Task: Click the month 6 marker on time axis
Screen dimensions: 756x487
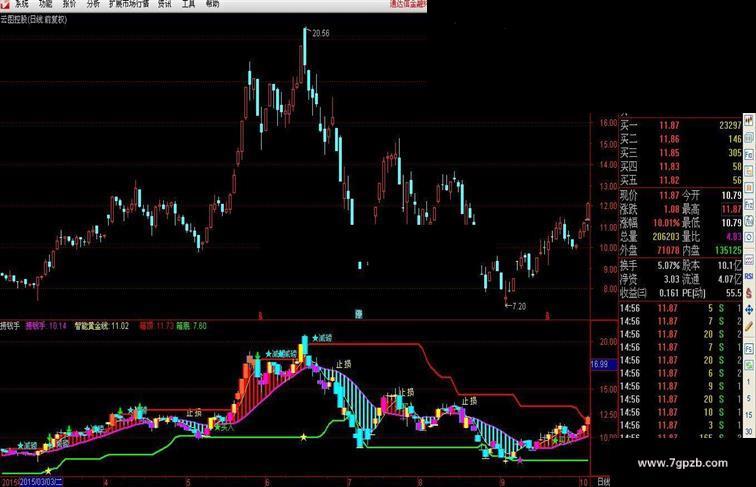Action: (x=267, y=482)
